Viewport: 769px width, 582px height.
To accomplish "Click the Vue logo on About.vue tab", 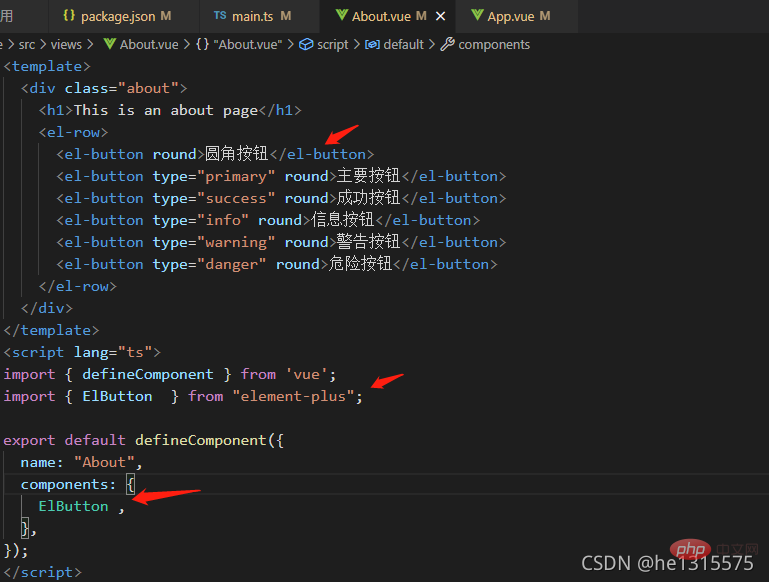I will pos(342,15).
